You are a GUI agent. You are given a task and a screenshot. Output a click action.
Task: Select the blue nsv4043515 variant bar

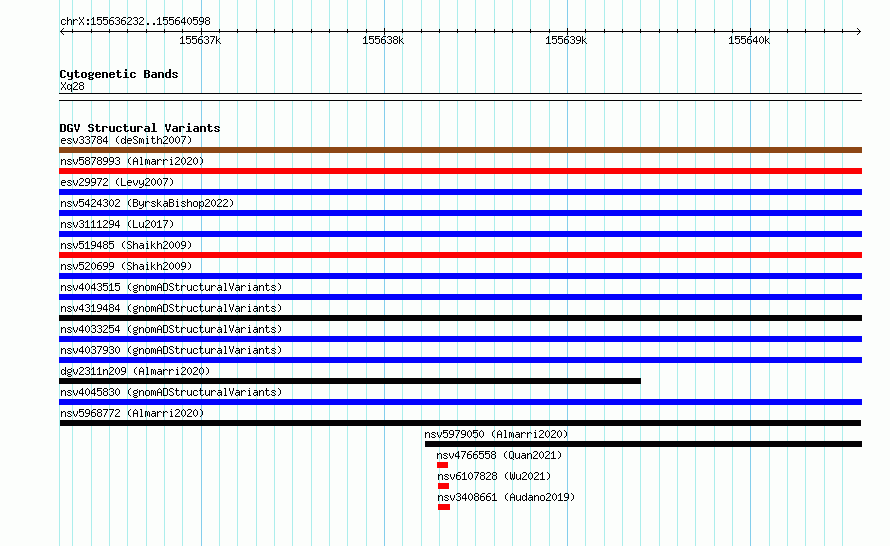(460, 297)
